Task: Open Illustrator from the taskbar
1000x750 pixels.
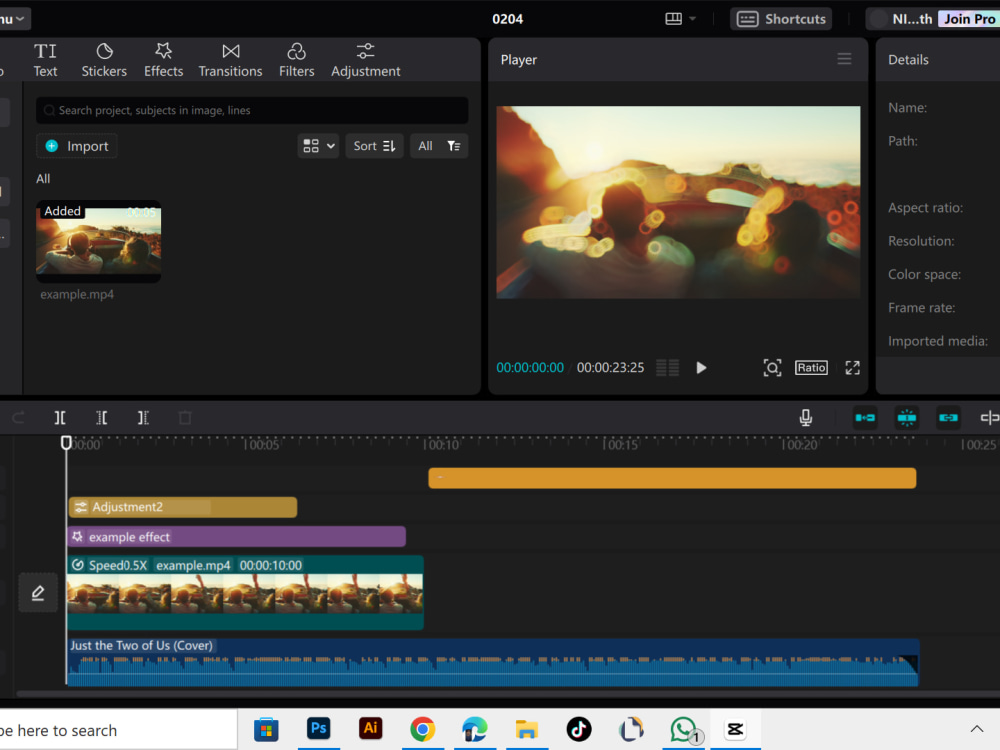Action: pyautogui.click(x=371, y=729)
